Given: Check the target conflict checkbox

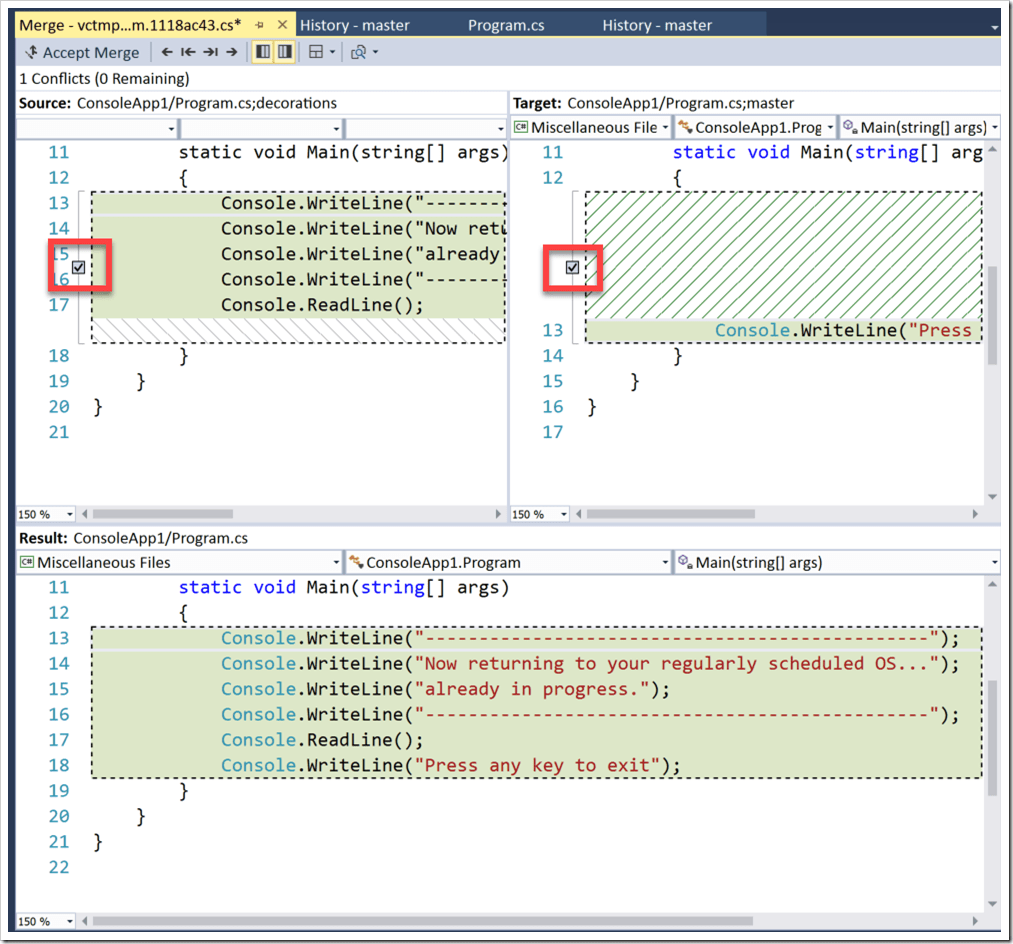Looking at the screenshot, I should [x=572, y=267].
